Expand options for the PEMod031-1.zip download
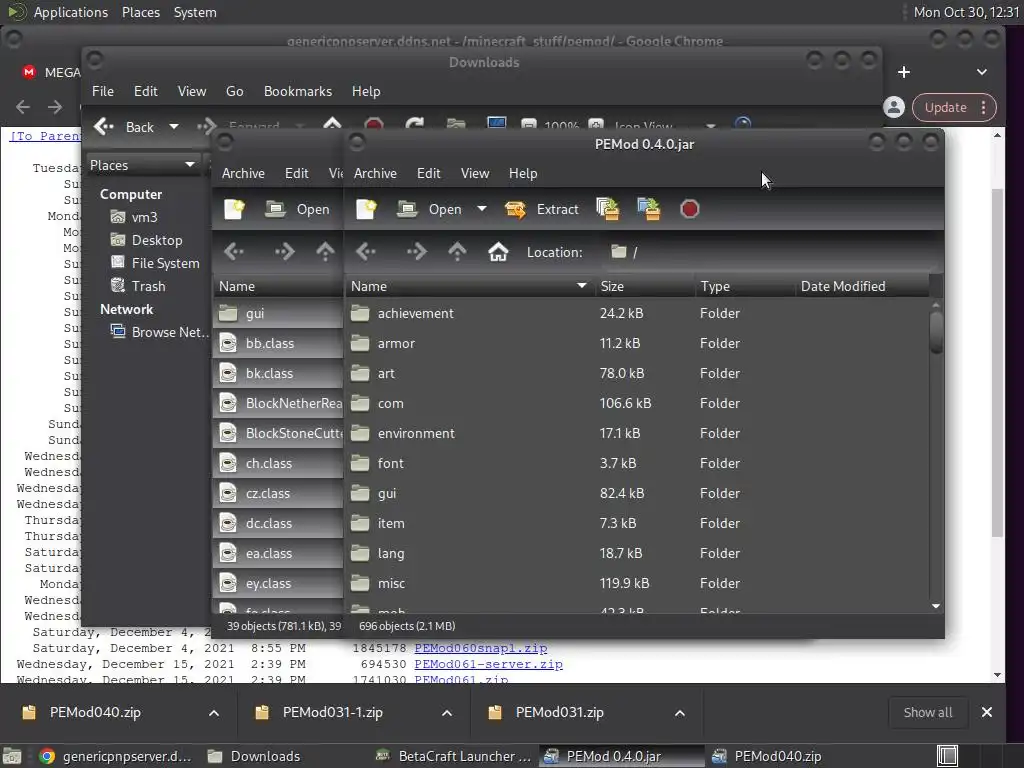The height and width of the screenshot is (768, 1024). click(x=447, y=712)
